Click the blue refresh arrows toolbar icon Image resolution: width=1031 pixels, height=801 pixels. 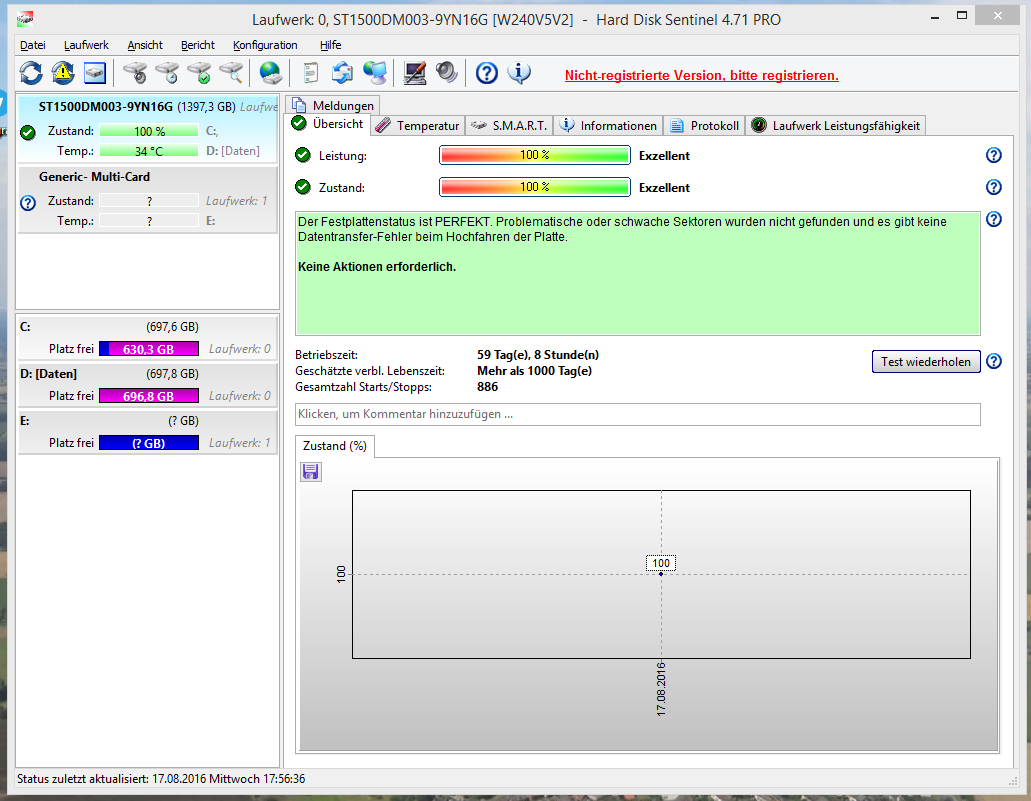31,72
